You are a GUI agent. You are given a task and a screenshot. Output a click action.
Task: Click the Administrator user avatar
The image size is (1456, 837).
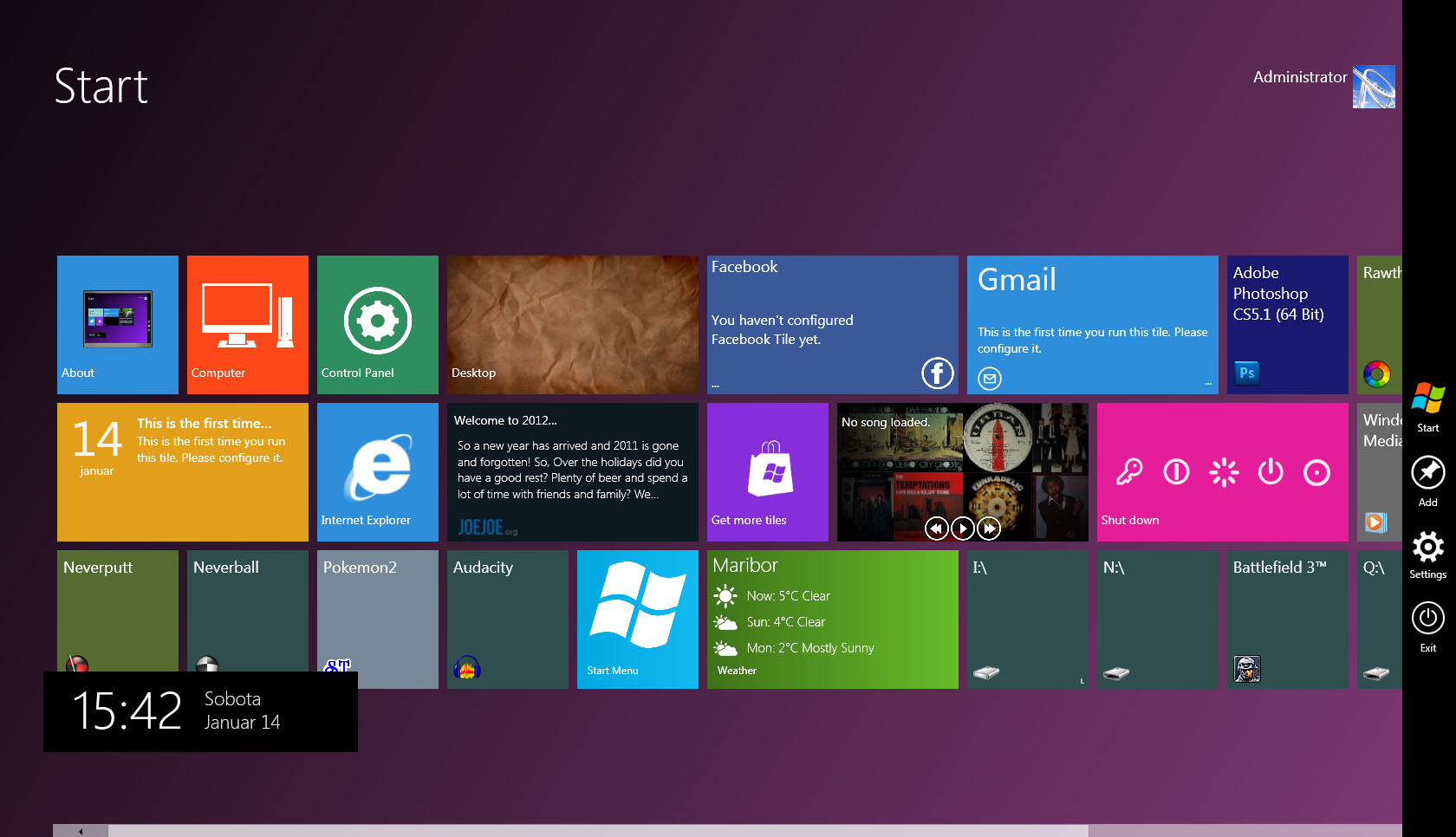coord(1374,87)
